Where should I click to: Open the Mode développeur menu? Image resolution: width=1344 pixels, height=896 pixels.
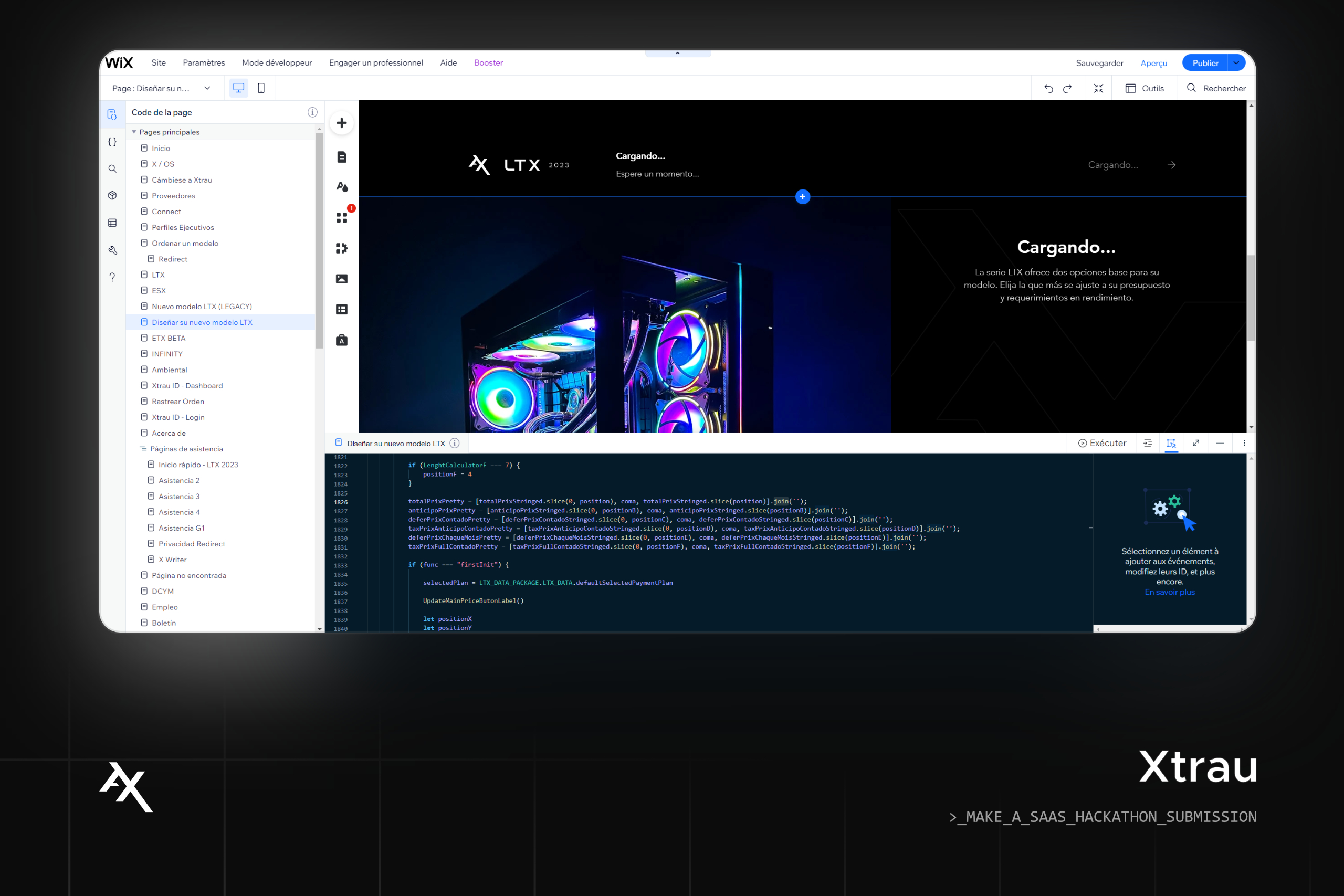click(x=277, y=63)
